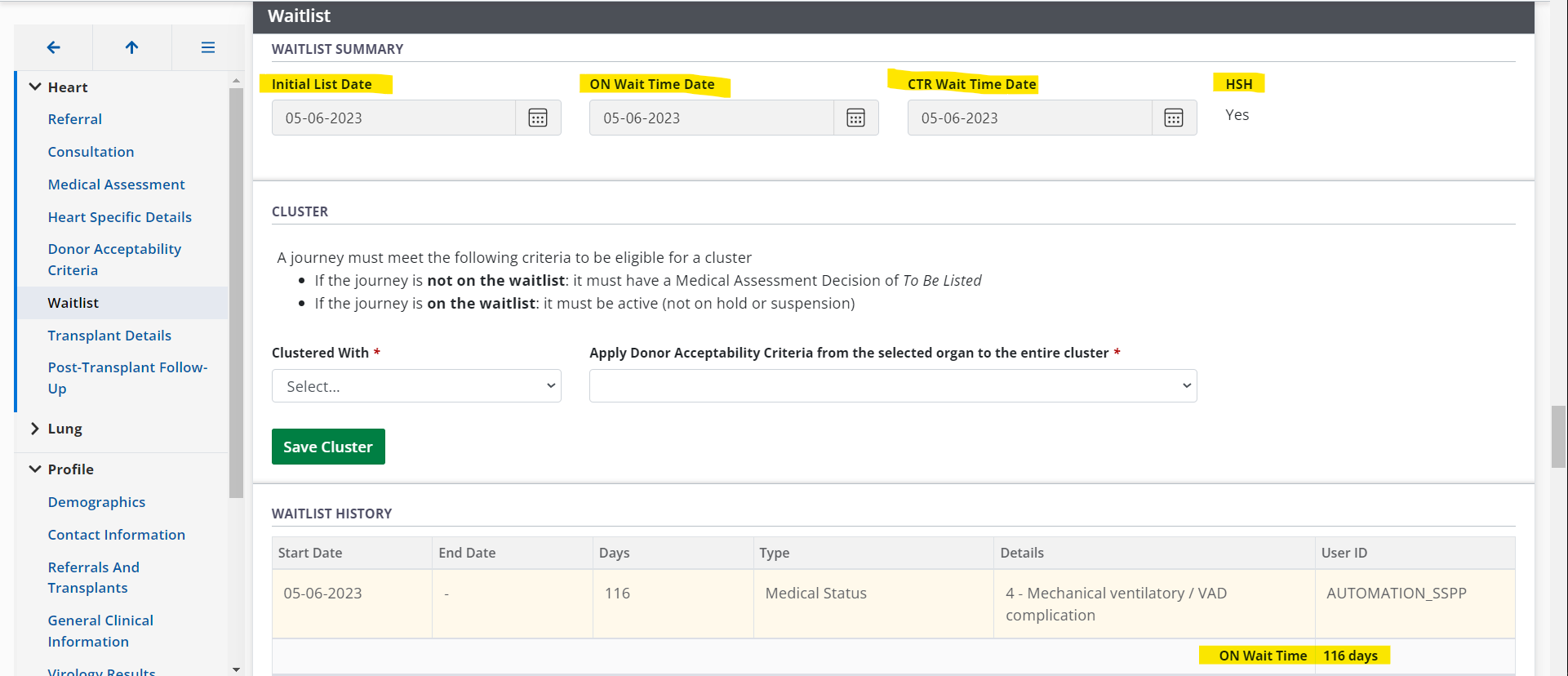The width and height of the screenshot is (1568, 676).
Task: Select Waitlist item in sidebar
Action: pos(73,303)
